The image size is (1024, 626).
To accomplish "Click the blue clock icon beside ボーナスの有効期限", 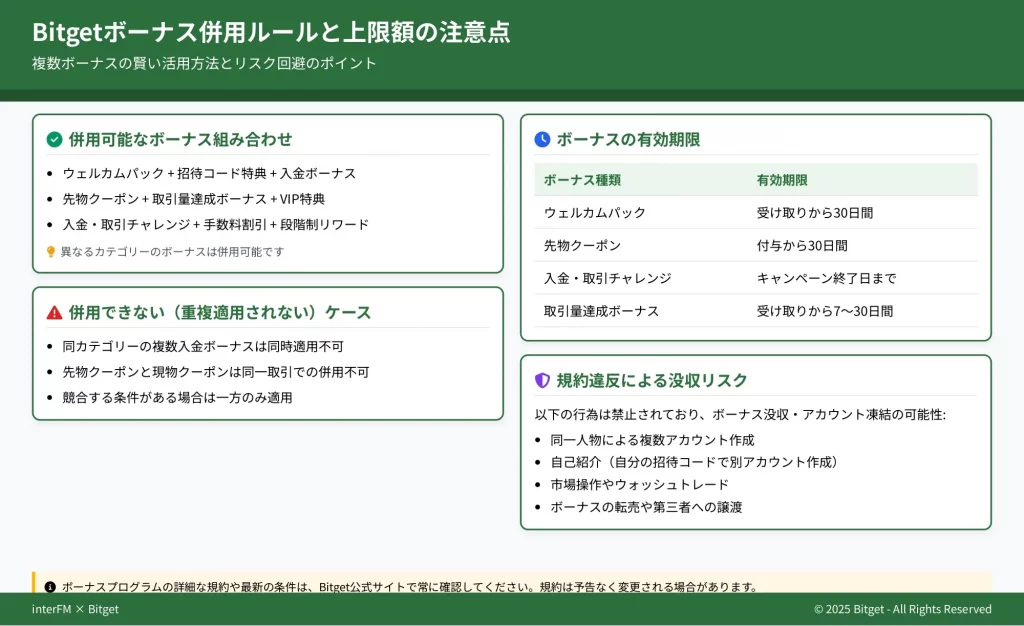I will click(542, 139).
